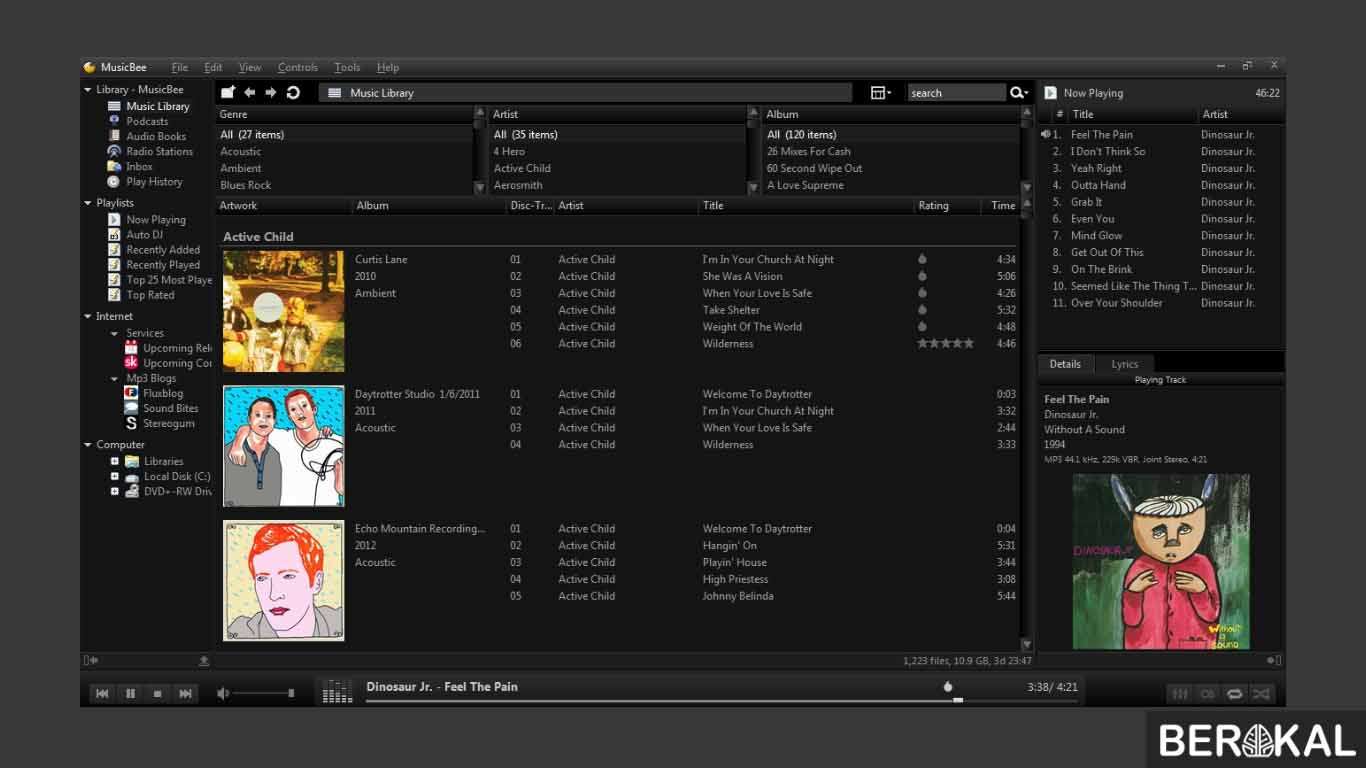Click the Without A Sound cover art

point(1161,562)
